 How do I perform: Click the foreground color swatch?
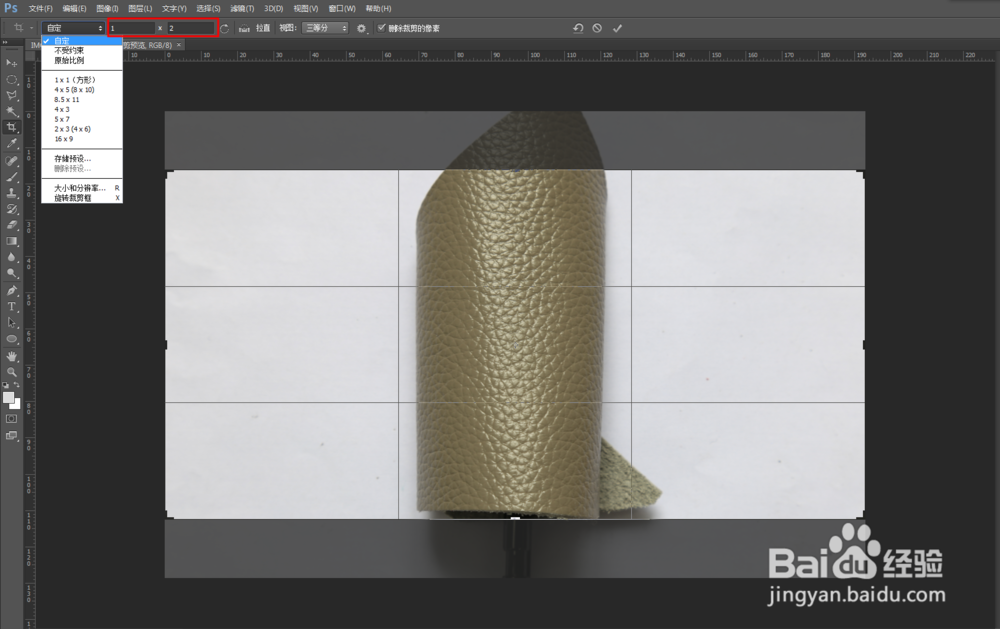pyautogui.click(x=8, y=398)
